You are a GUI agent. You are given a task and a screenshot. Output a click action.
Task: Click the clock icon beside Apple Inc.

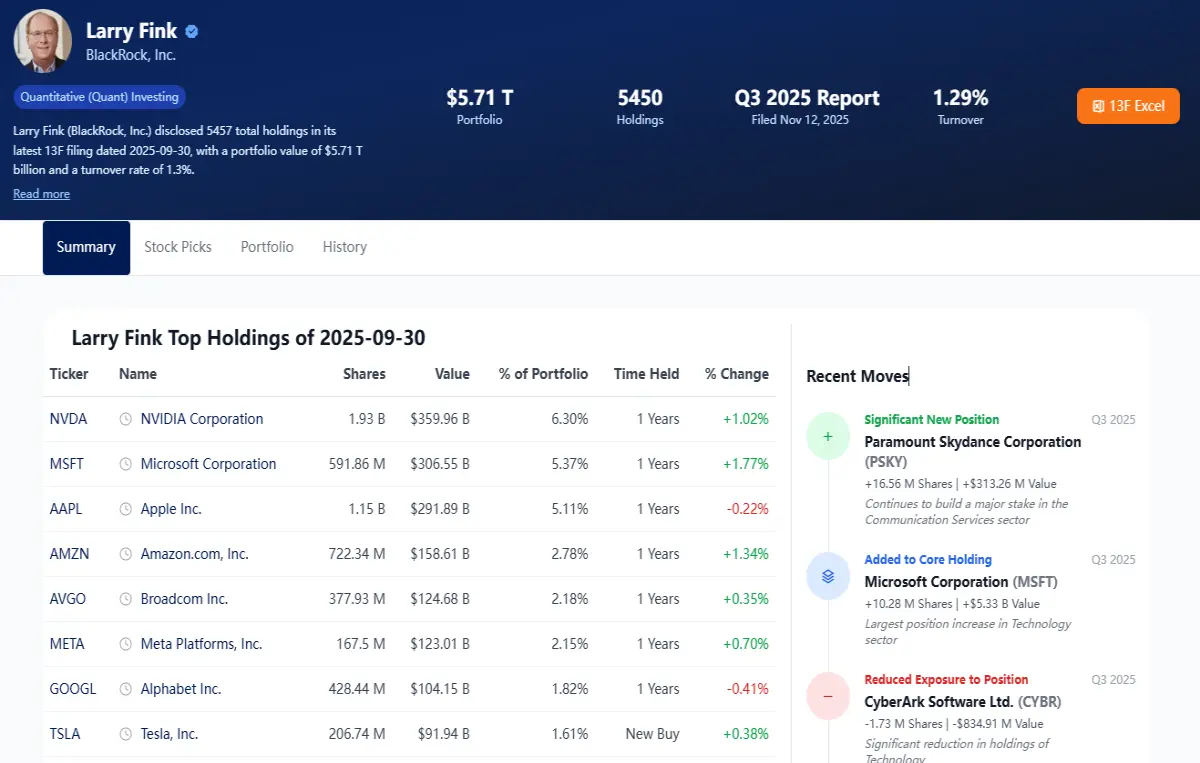pos(126,509)
